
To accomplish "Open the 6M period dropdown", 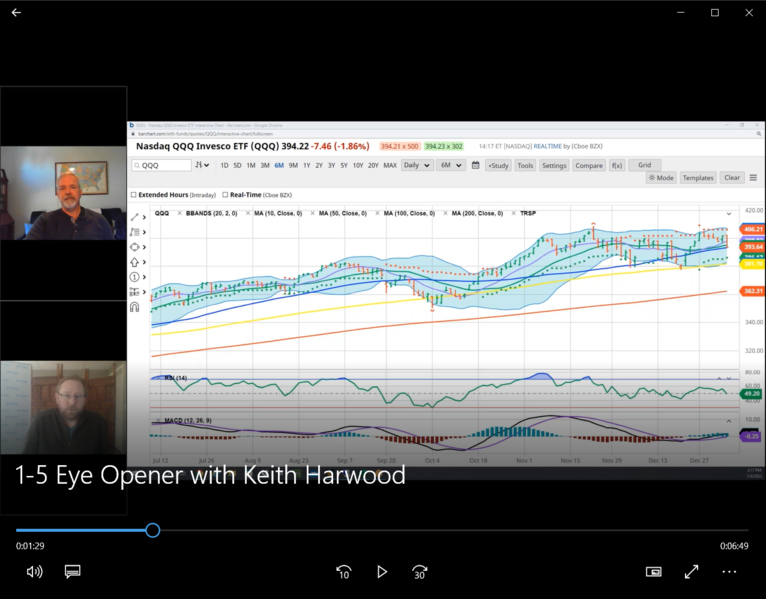I will tap(450, 165).
